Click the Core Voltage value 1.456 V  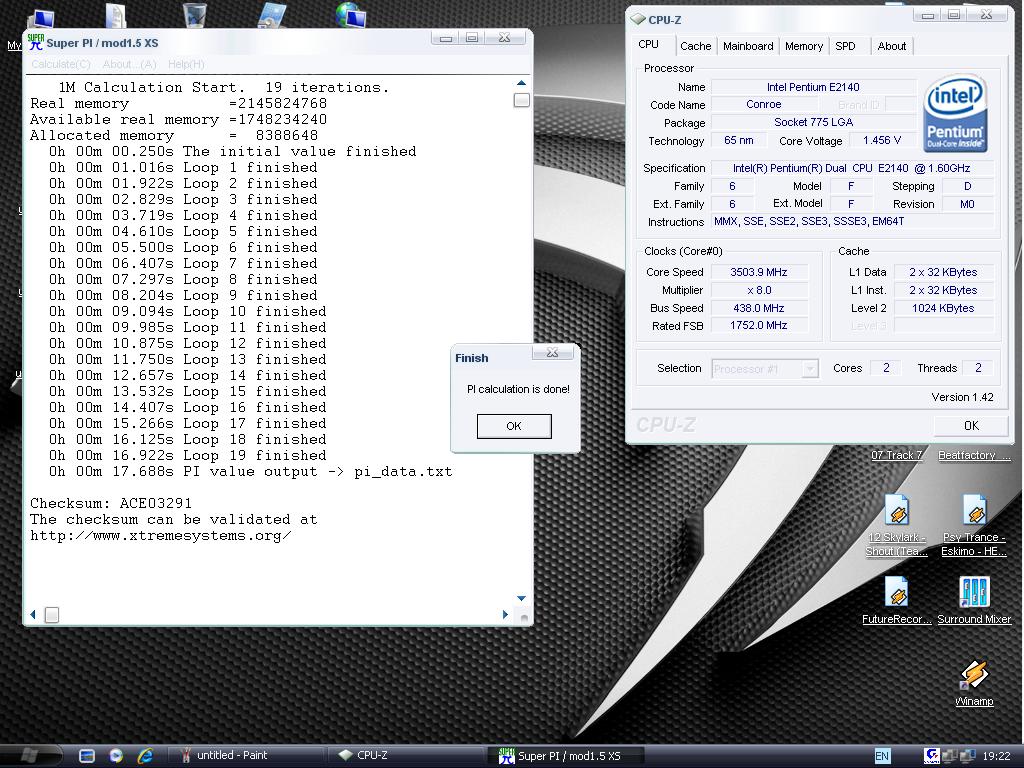point(882,140)
